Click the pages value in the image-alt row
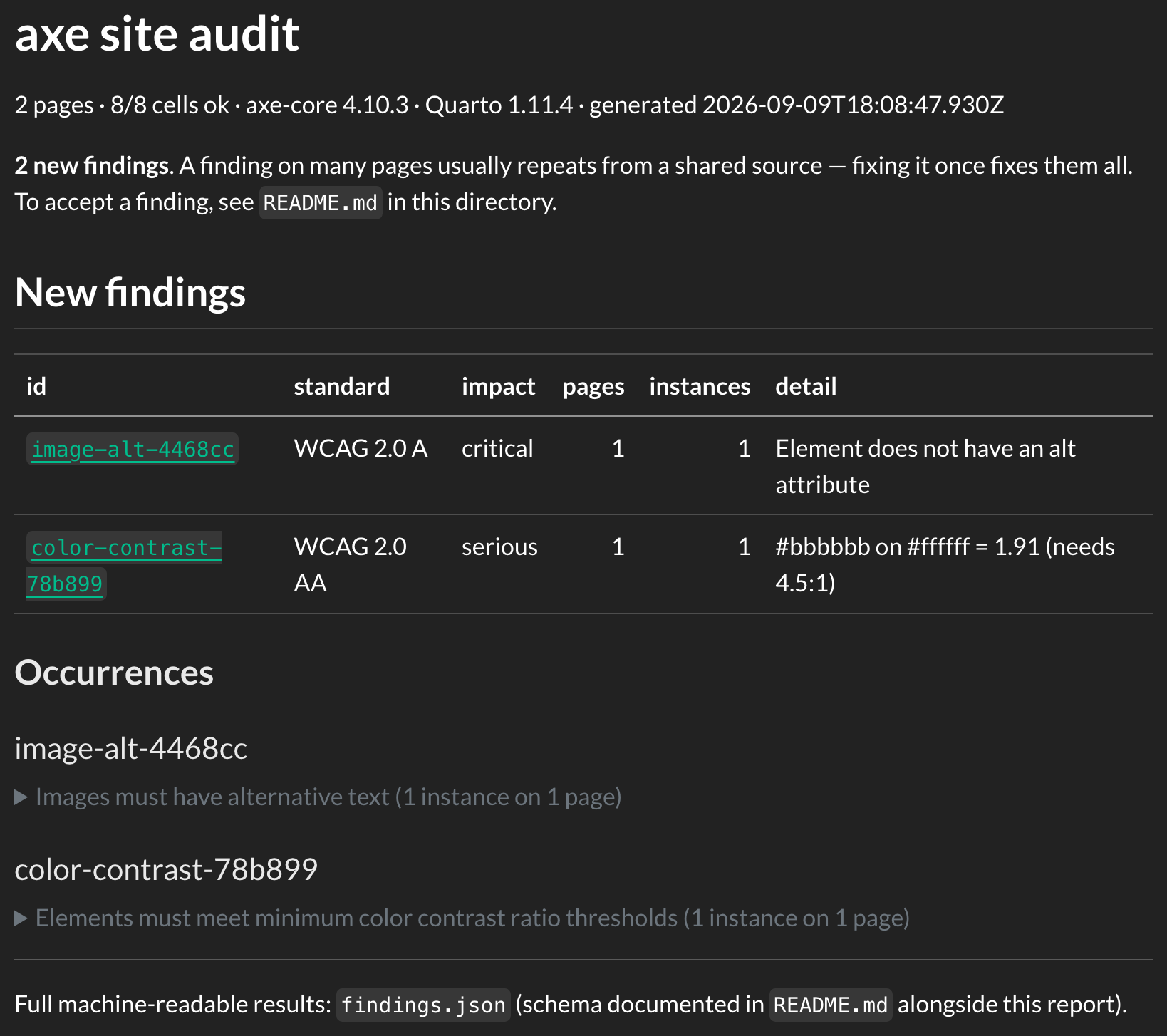 tap(618, 449)
